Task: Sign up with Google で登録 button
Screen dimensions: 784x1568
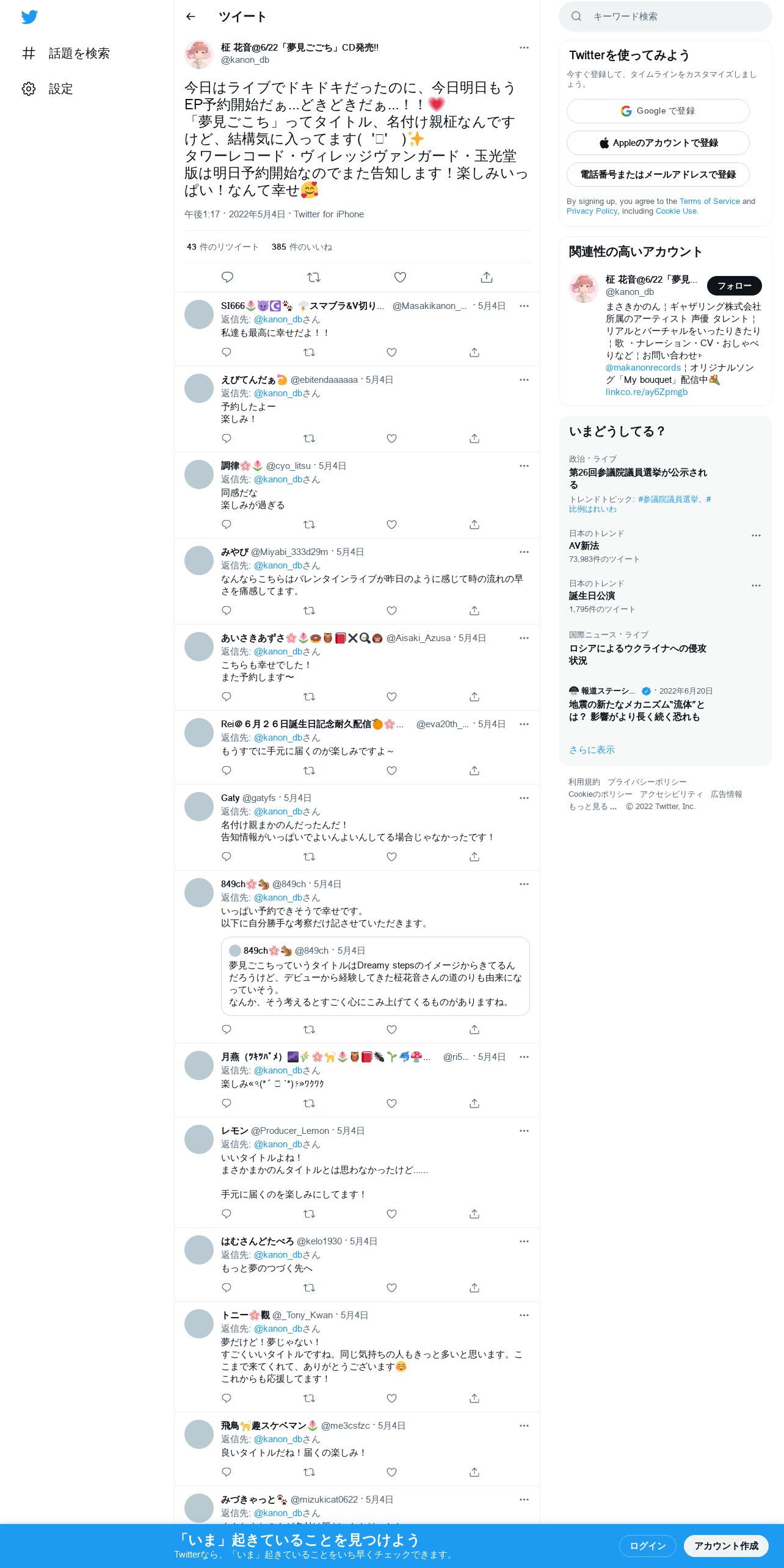Action: click(658, 111)
